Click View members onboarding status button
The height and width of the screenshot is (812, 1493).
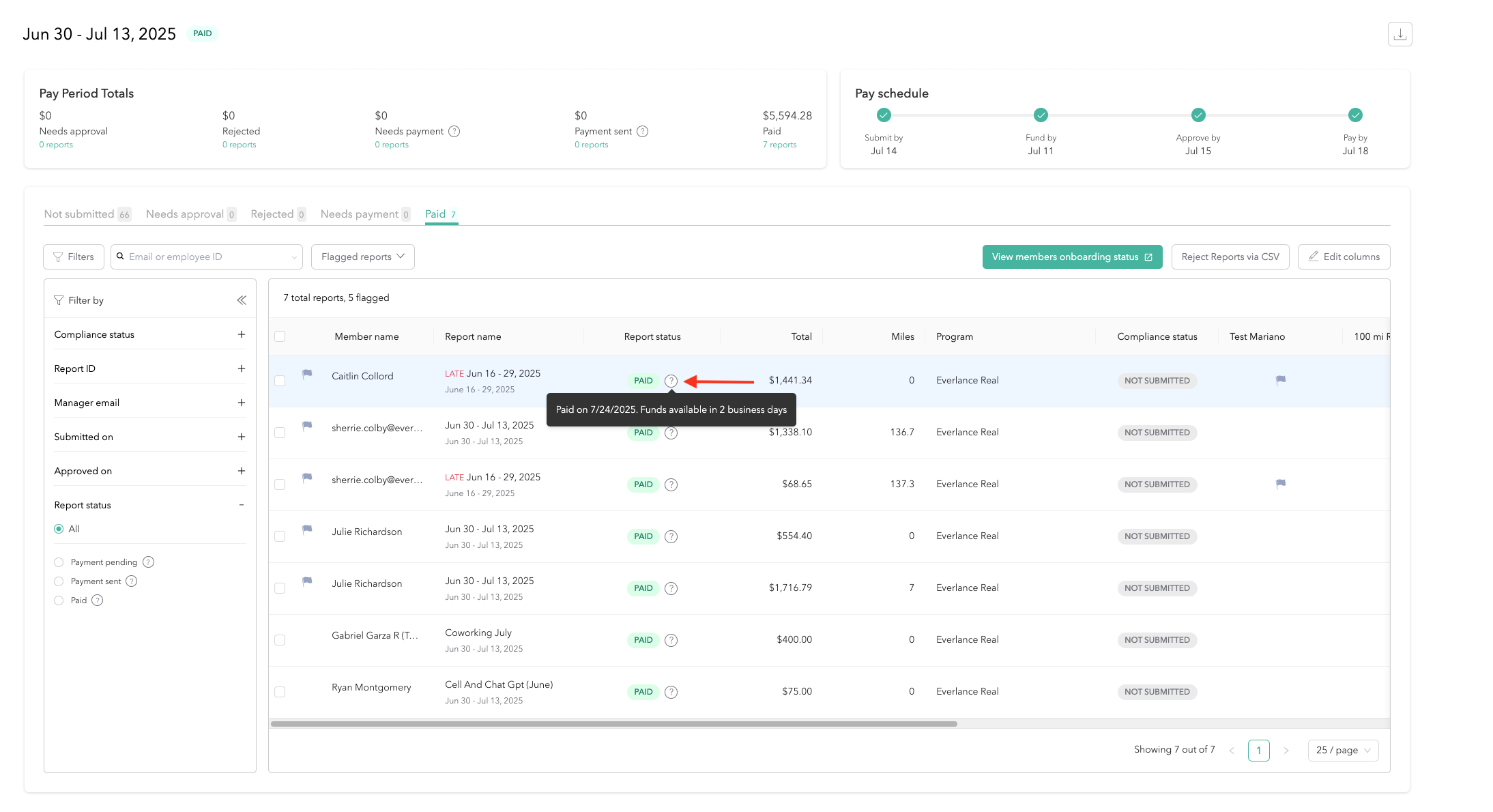pos(1071,257)
